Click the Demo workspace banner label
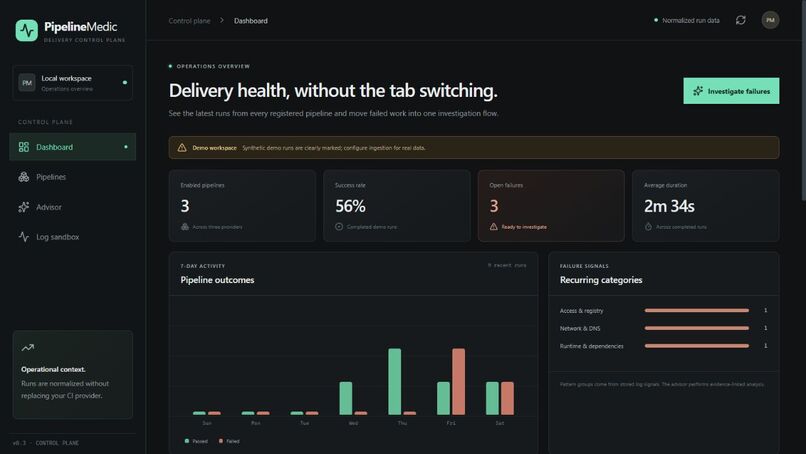This screenshot has width=806, height=454. point(214,148)
